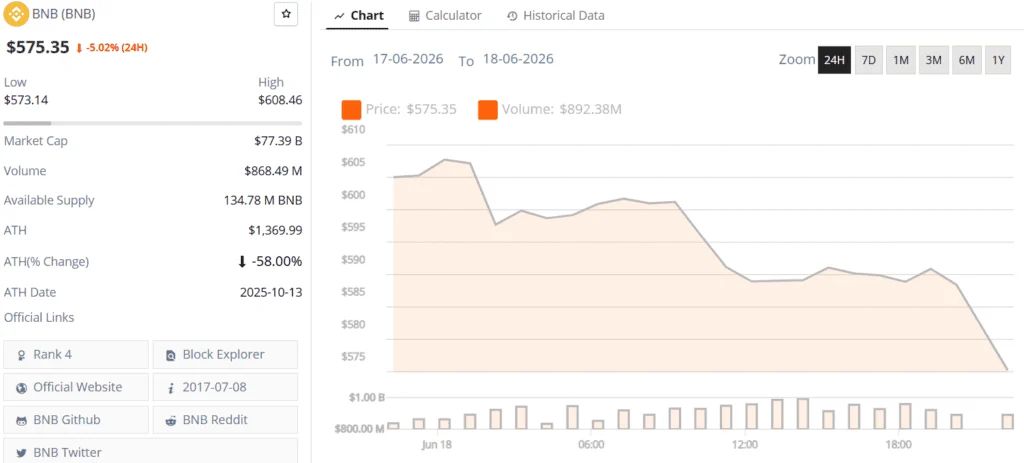Viewport: 1024px width, 463px height.
Task: Click the Low value $573.14
Action: (26, 100)
